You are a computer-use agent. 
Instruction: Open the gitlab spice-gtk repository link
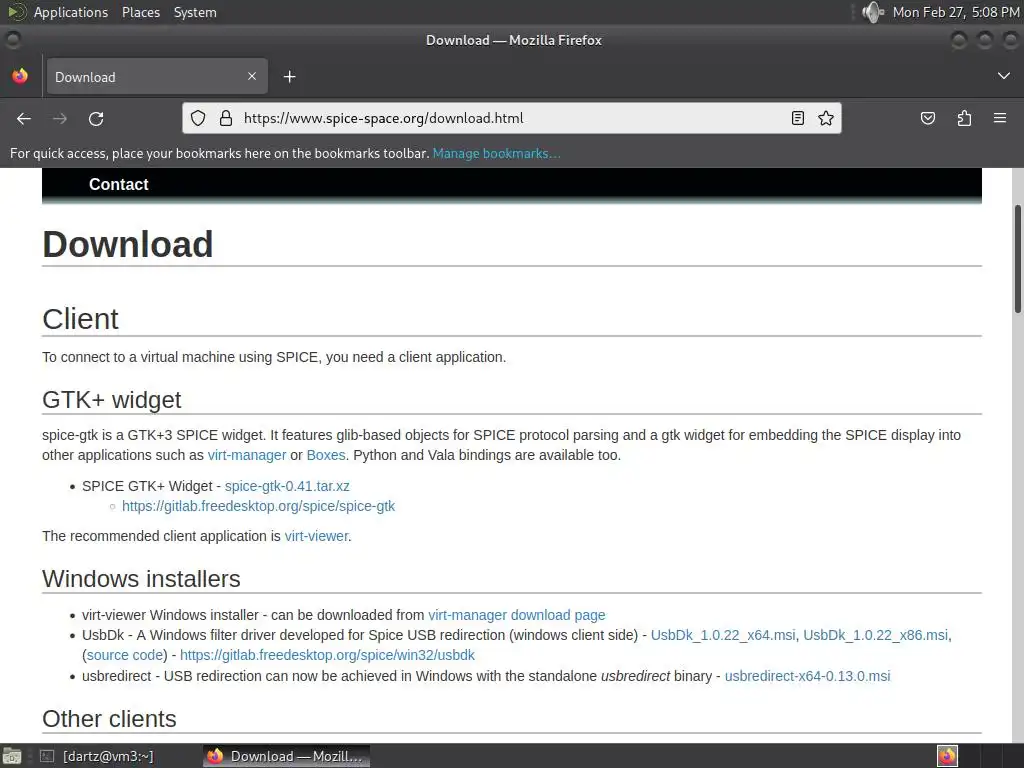(259, 506)
